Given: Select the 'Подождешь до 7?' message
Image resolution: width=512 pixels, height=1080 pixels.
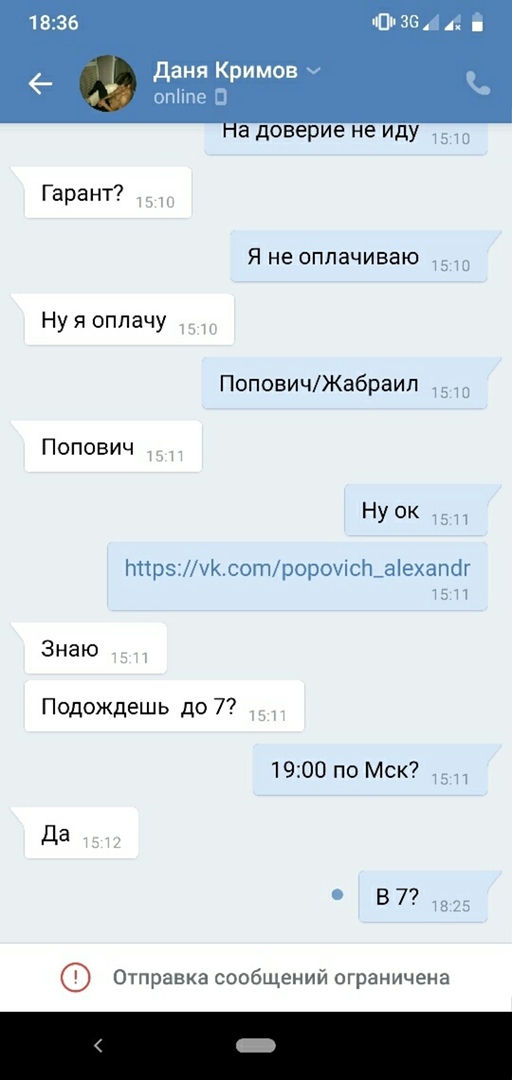Looking at the screenshot, I should [164, 706].
